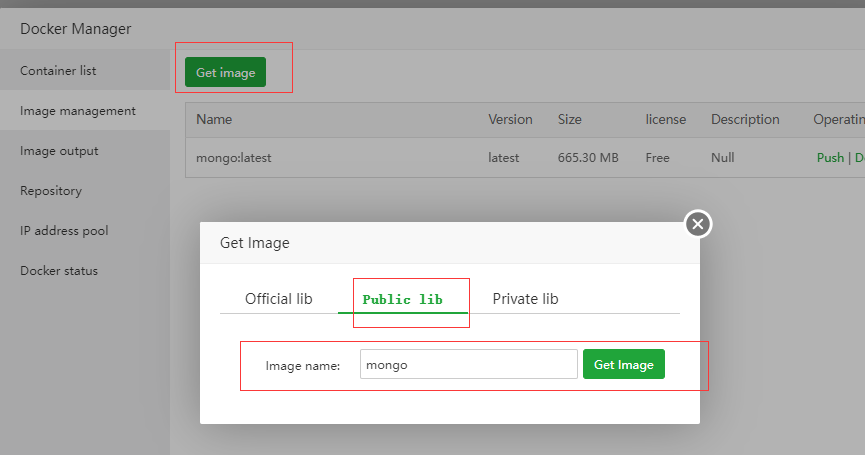This screenshot has width=865, height=455.
Task: Open the Repository section
Action: (x=51, y=191)
